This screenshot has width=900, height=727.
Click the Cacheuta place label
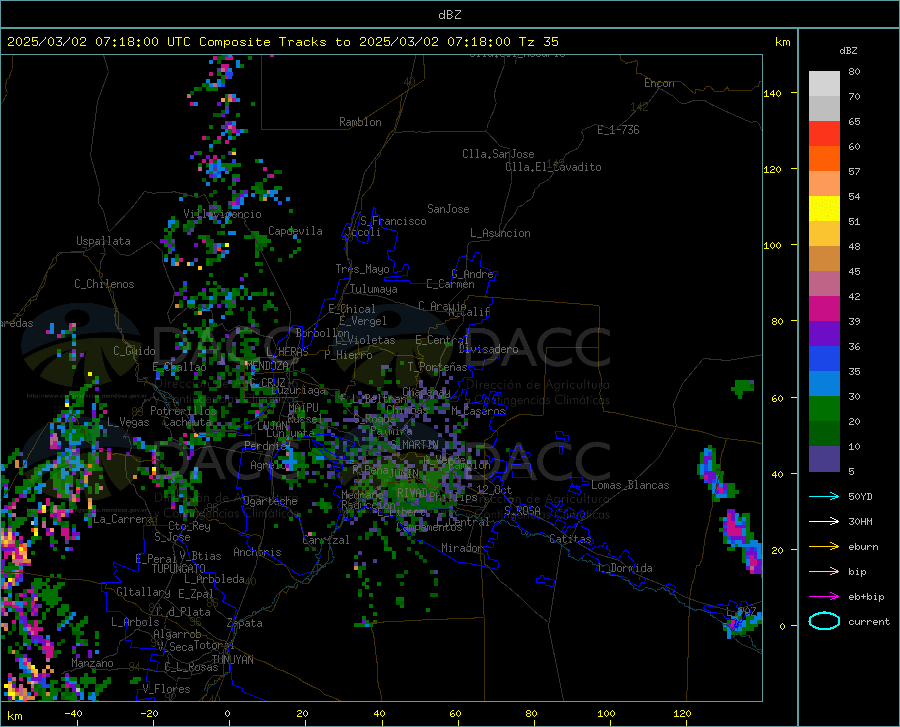point(187,422)
